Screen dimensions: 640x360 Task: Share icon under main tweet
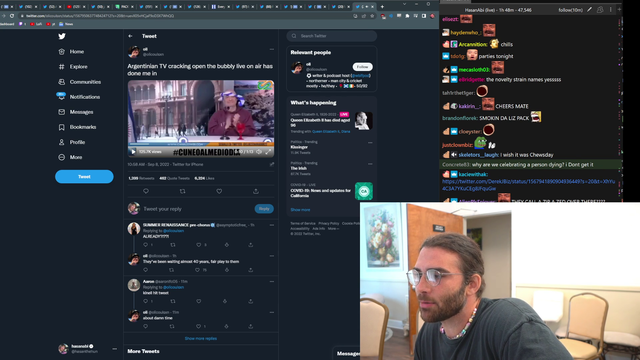pyautogui.click(x=256, y=191)
